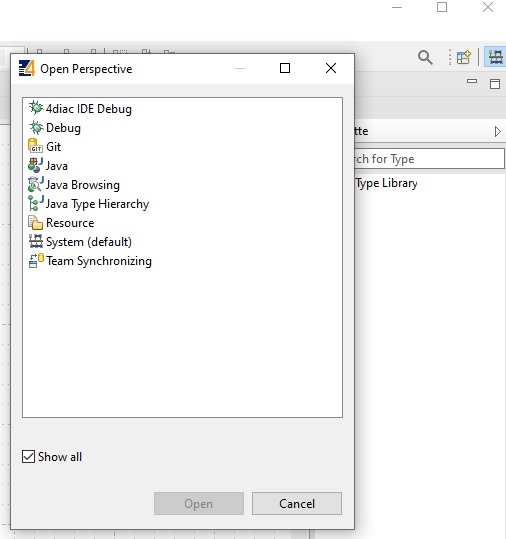Viewport: 506px width, 539px height.
Task: Pick the Java perspective icon
Action: click(35, 165)
